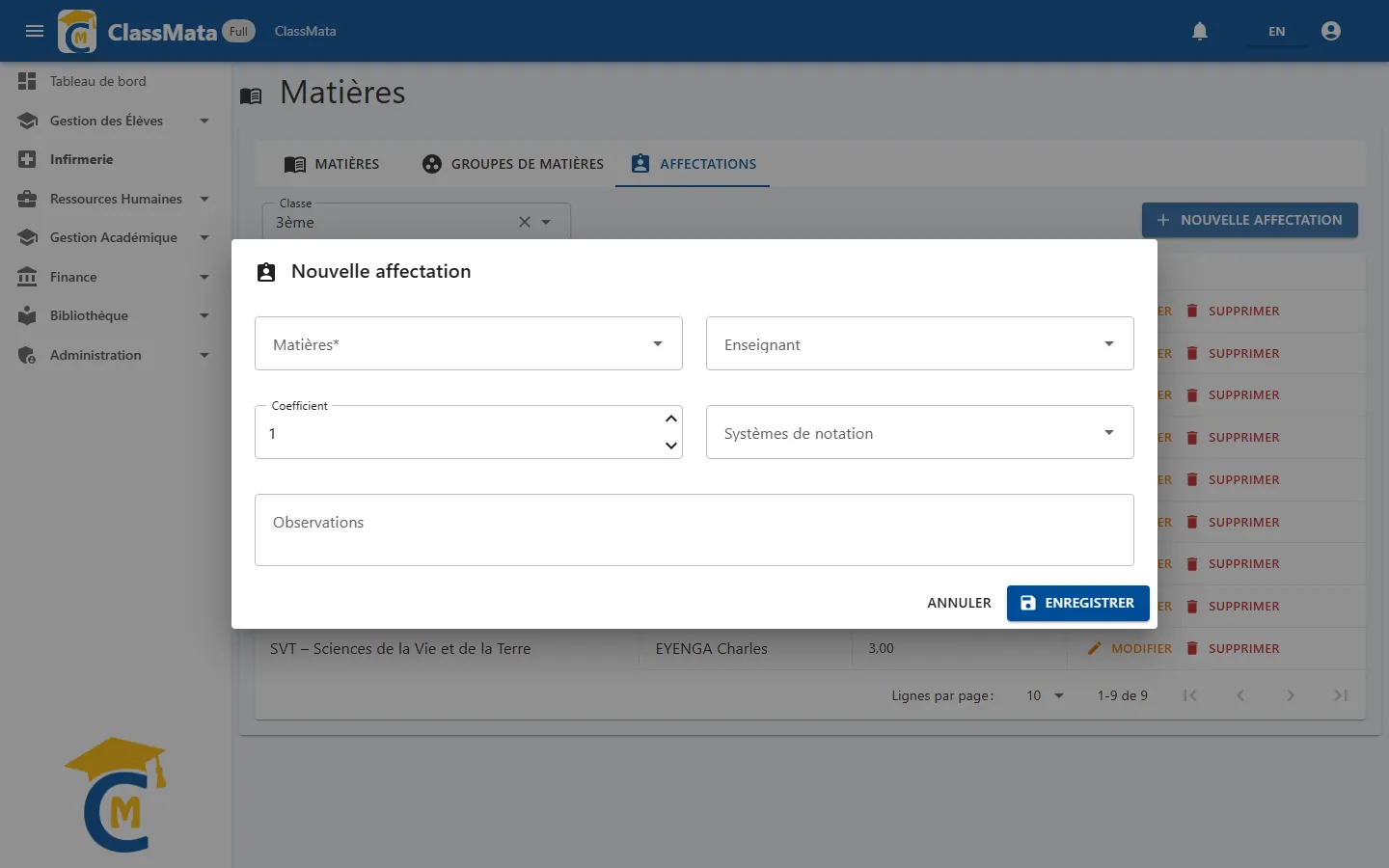Clear the Classe 3ème selection
This screenshot has width=1389, height=868.
point(525,222)
